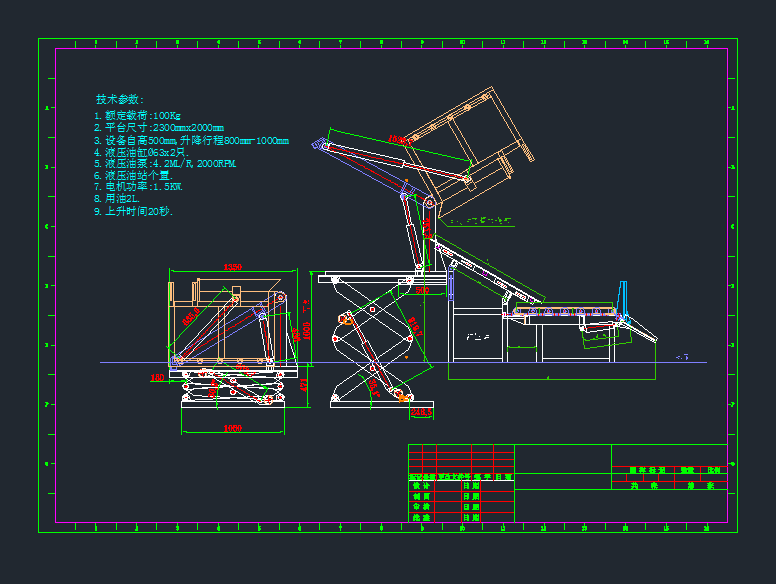Select the 1060 base dimension
The height and width of the screenshot is (584, 776).
[232, 429]
